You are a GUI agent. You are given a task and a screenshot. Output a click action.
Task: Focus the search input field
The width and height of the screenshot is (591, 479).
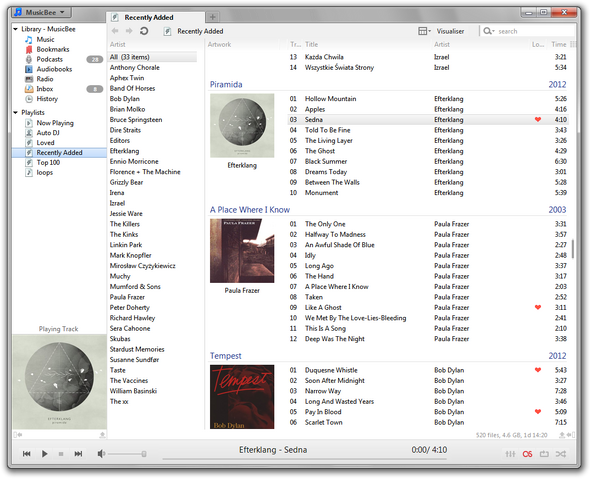(x=535, y=31)
